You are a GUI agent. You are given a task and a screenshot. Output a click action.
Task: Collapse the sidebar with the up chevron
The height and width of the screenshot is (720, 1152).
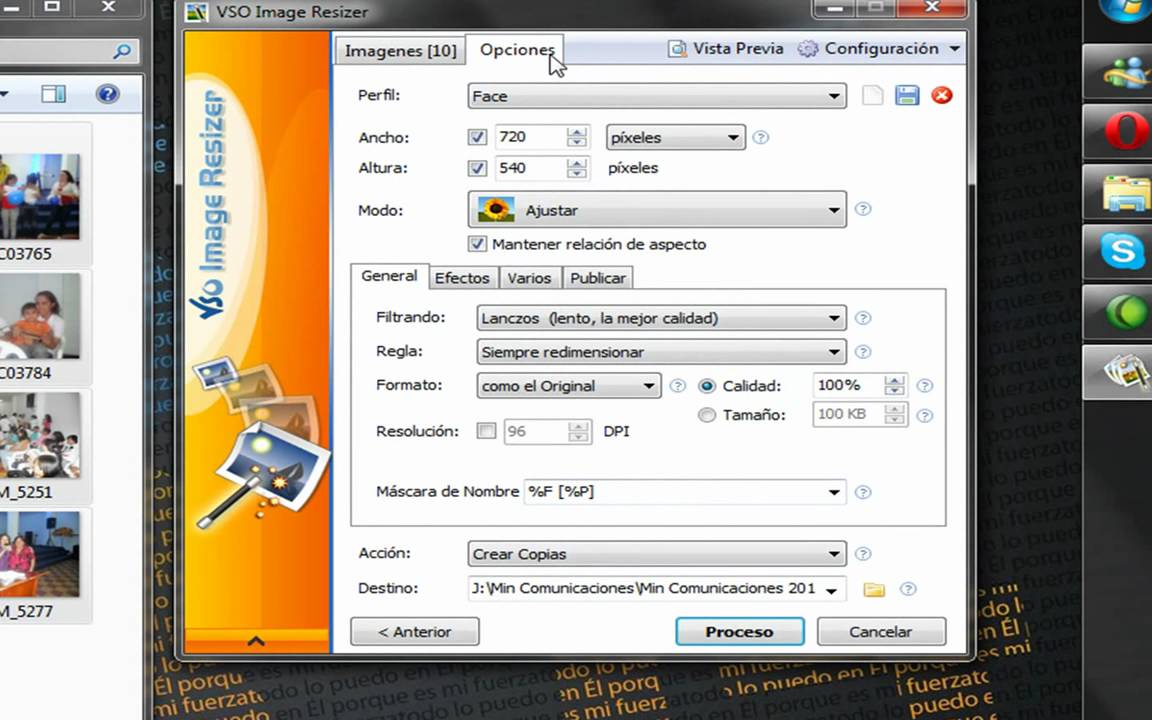(x=256, y=641)
